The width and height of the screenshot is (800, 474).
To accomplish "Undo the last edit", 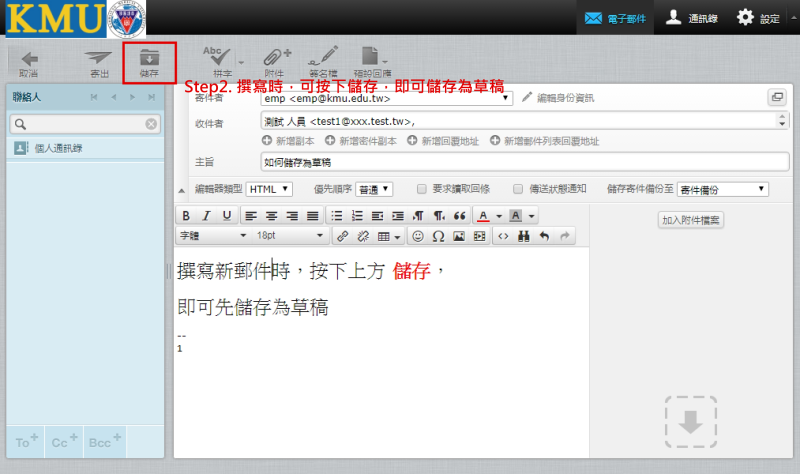I will pyautogui.click(x=544, y=236).
